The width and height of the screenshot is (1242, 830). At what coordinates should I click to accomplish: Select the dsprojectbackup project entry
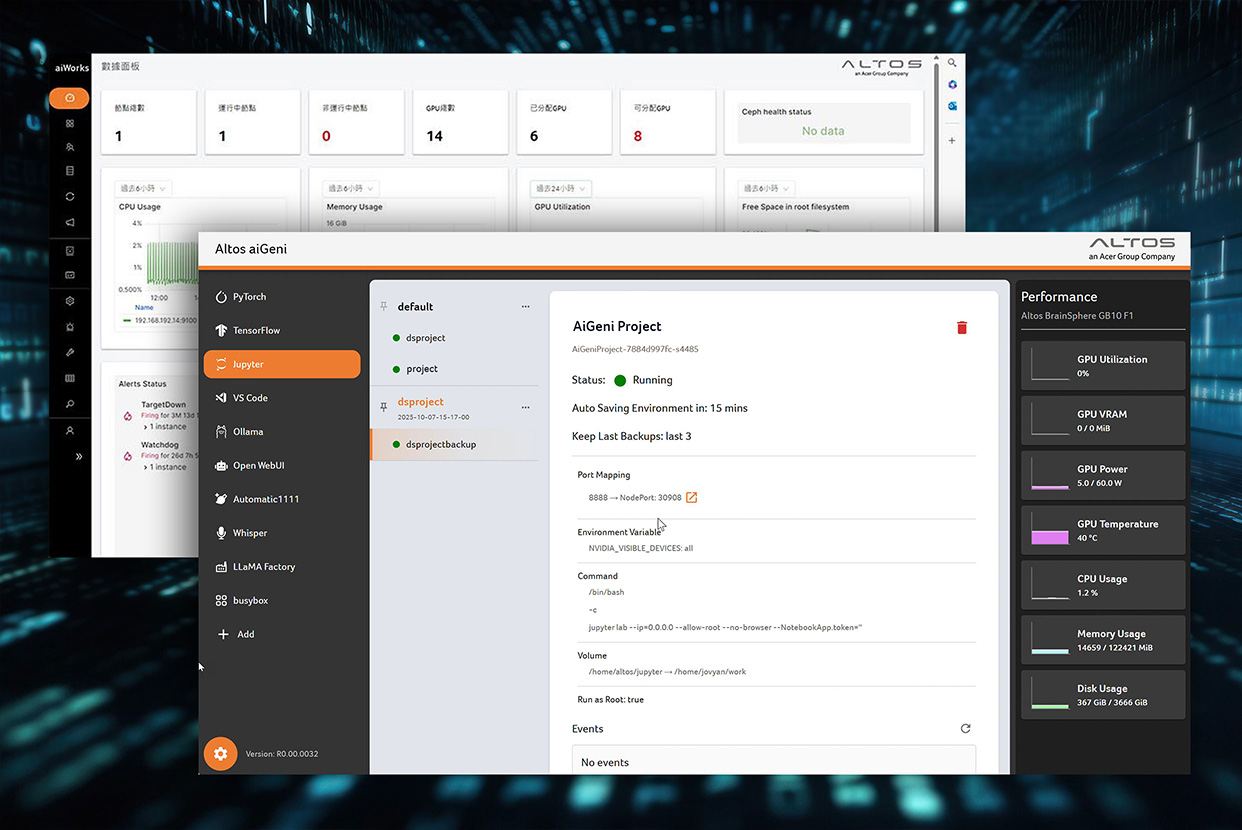click(440, 444)
